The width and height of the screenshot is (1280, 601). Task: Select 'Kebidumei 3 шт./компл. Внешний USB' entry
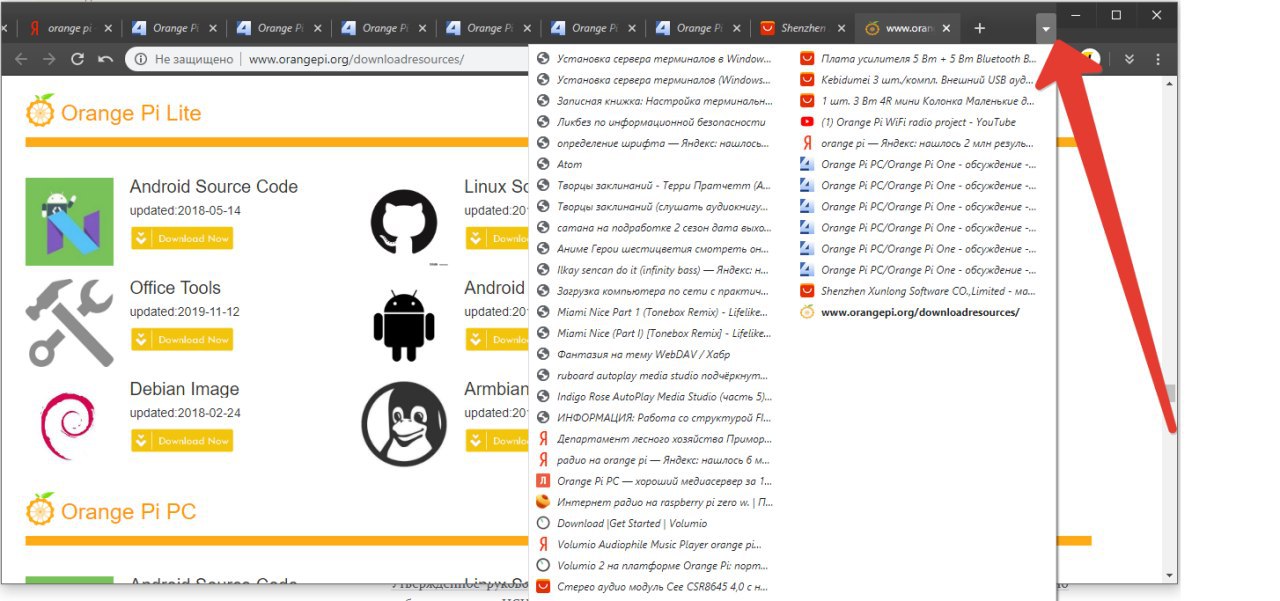point(918,79)
